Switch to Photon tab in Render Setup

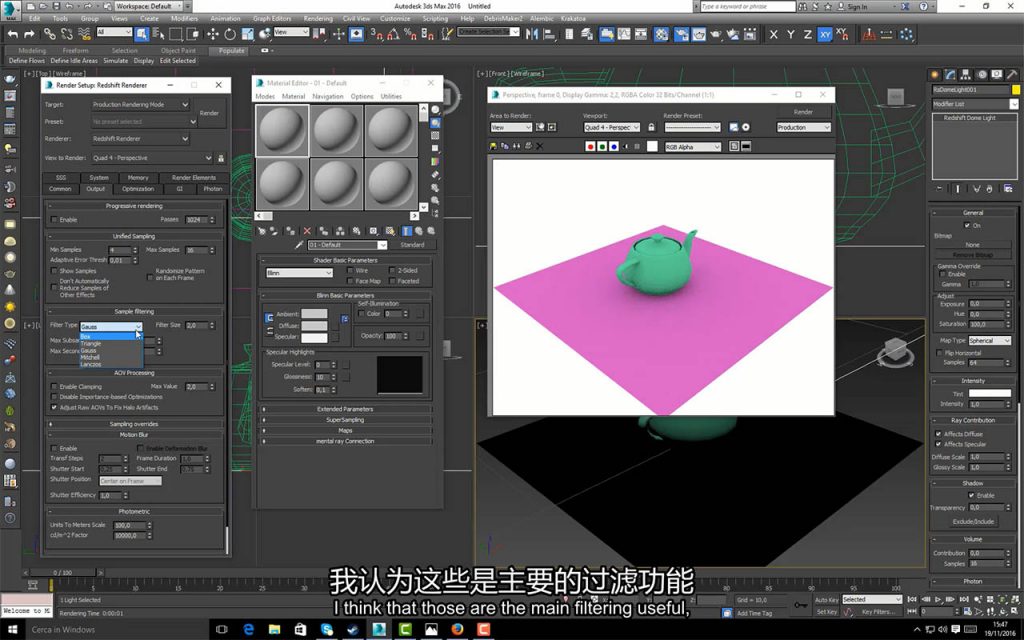(213, 189)
